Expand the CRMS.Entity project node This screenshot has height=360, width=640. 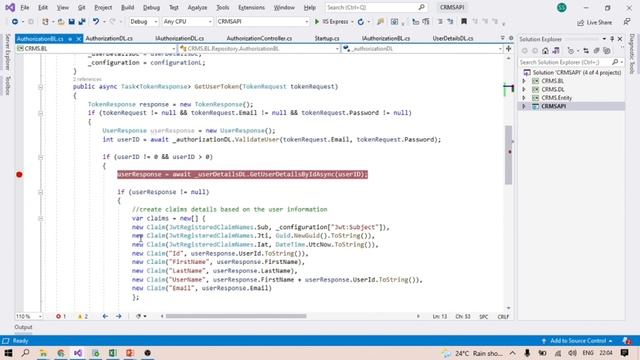click(x=524, y=98)
